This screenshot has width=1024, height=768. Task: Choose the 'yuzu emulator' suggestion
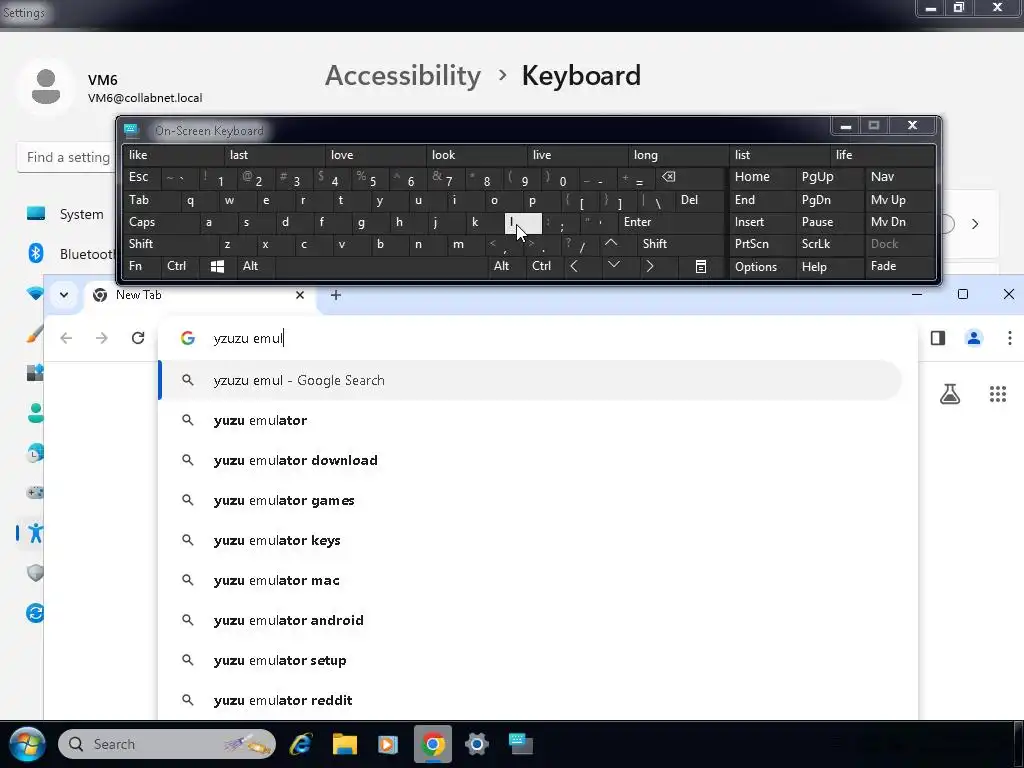pos(531,421)
